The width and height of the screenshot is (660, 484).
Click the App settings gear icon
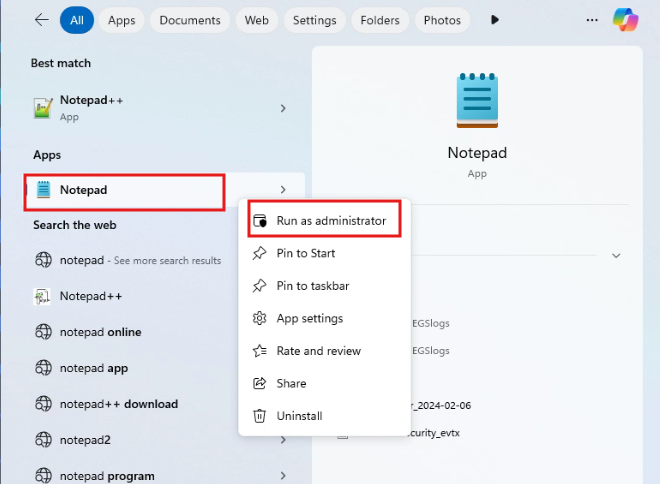click(259, 318)
